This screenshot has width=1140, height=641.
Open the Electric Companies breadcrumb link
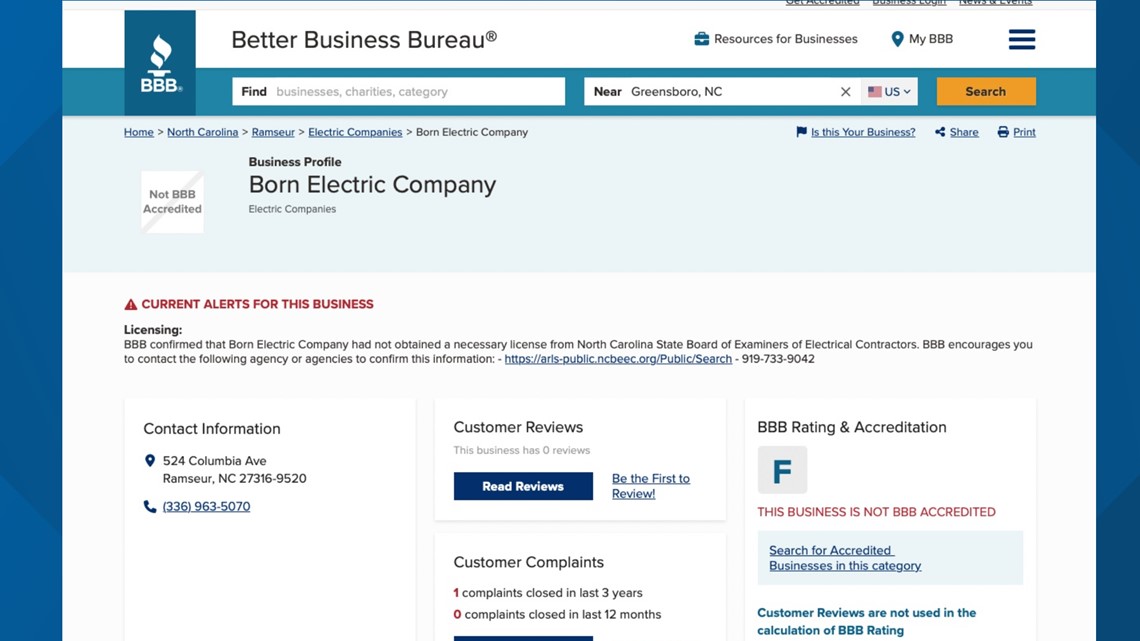[355, 132]
